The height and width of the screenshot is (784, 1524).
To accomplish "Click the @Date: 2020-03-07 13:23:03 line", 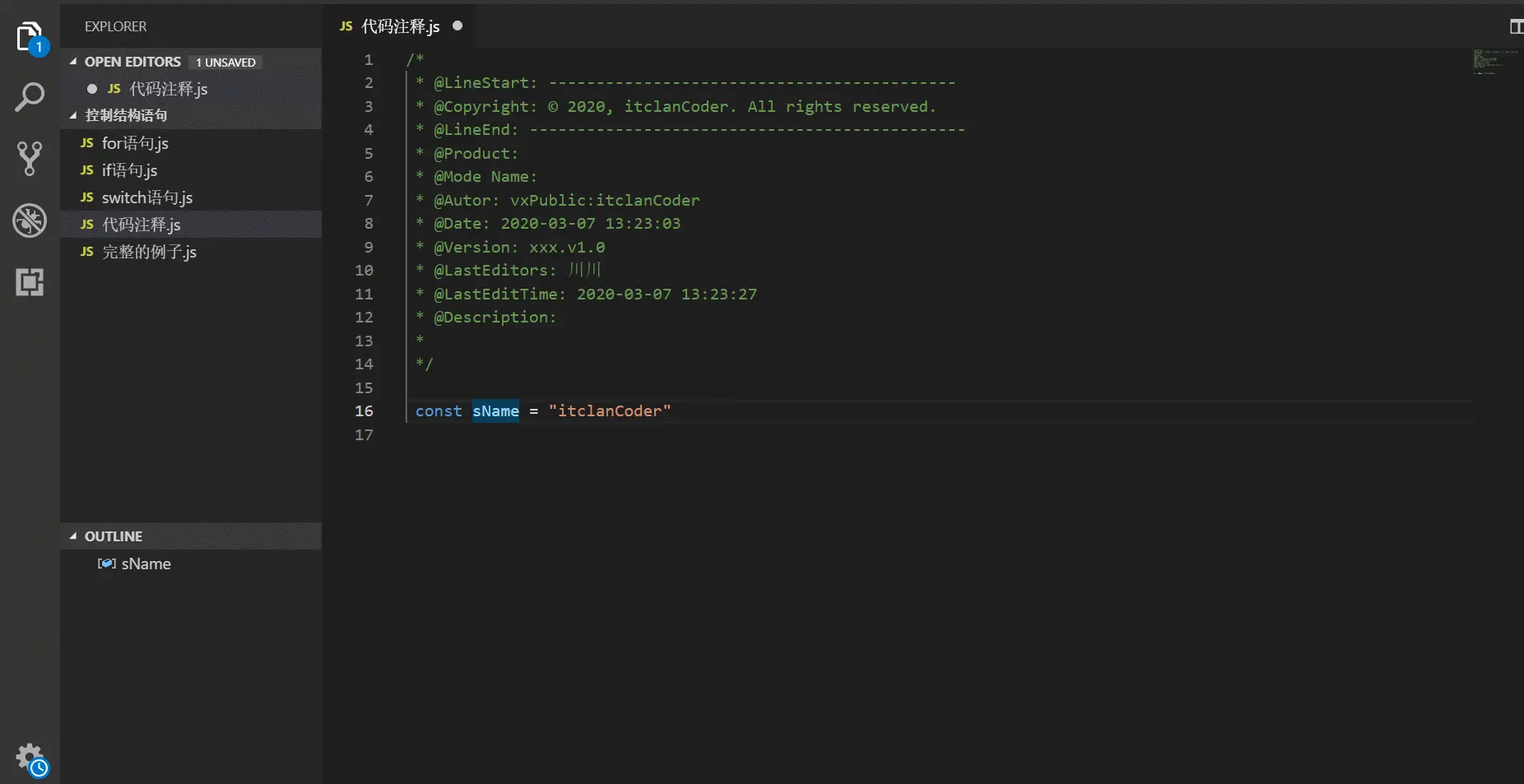I will click(x=548, y=224).
